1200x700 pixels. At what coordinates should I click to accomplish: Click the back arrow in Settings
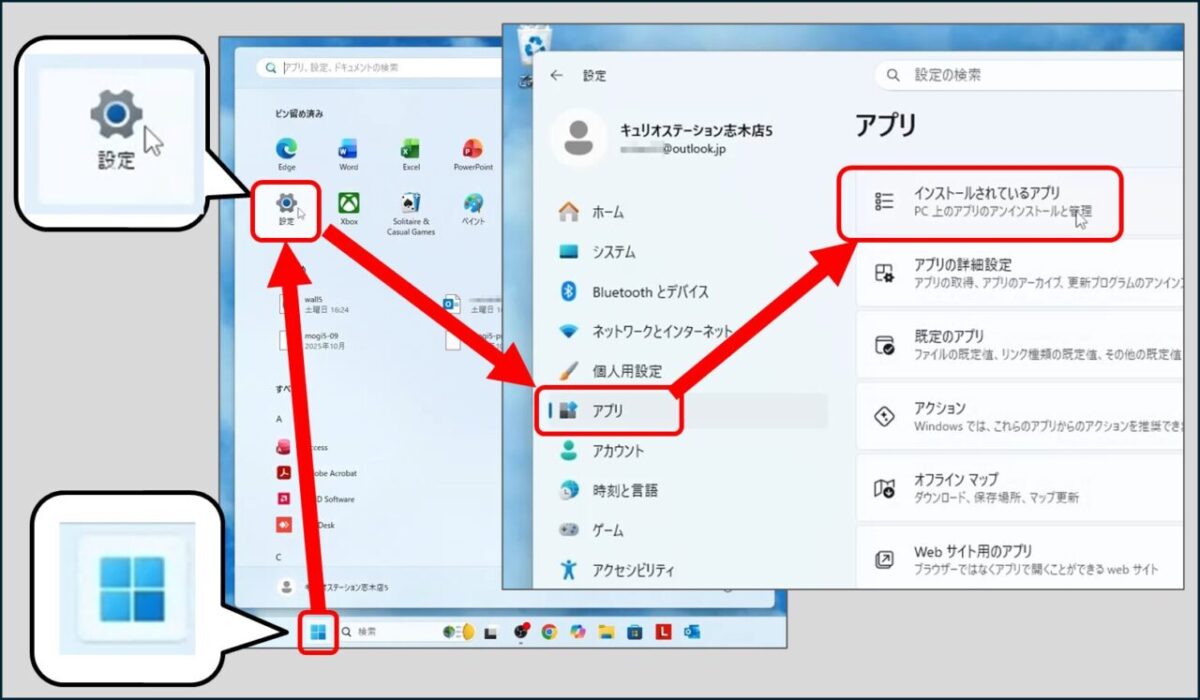(557, 74)
